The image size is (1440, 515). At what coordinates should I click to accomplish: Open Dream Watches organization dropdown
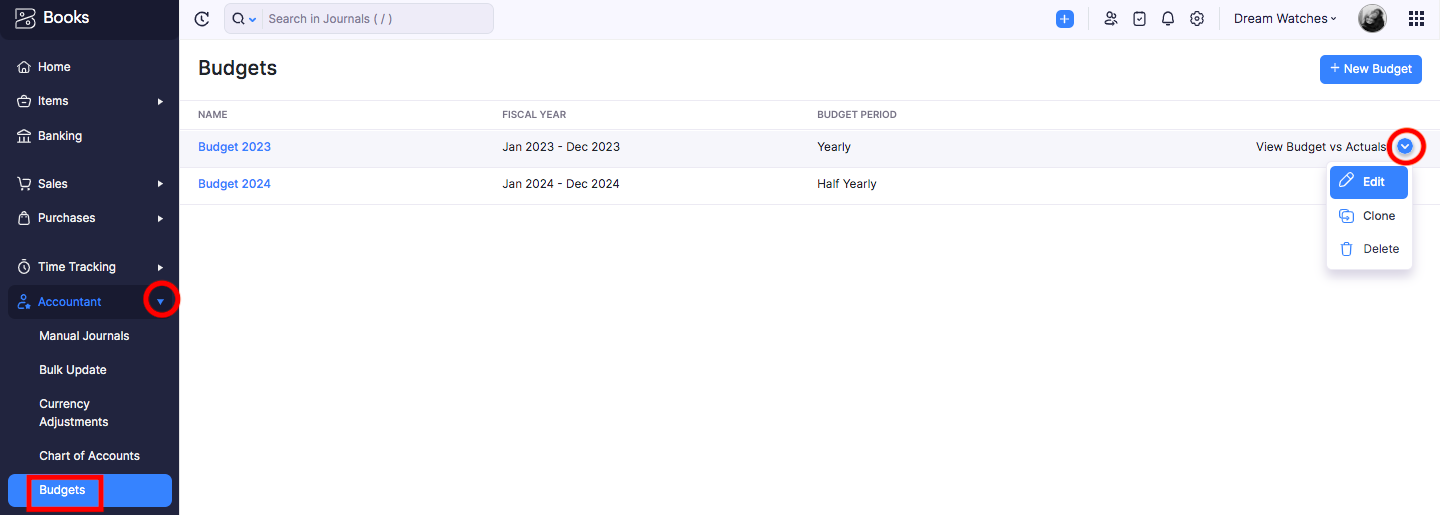point(1285,19)
